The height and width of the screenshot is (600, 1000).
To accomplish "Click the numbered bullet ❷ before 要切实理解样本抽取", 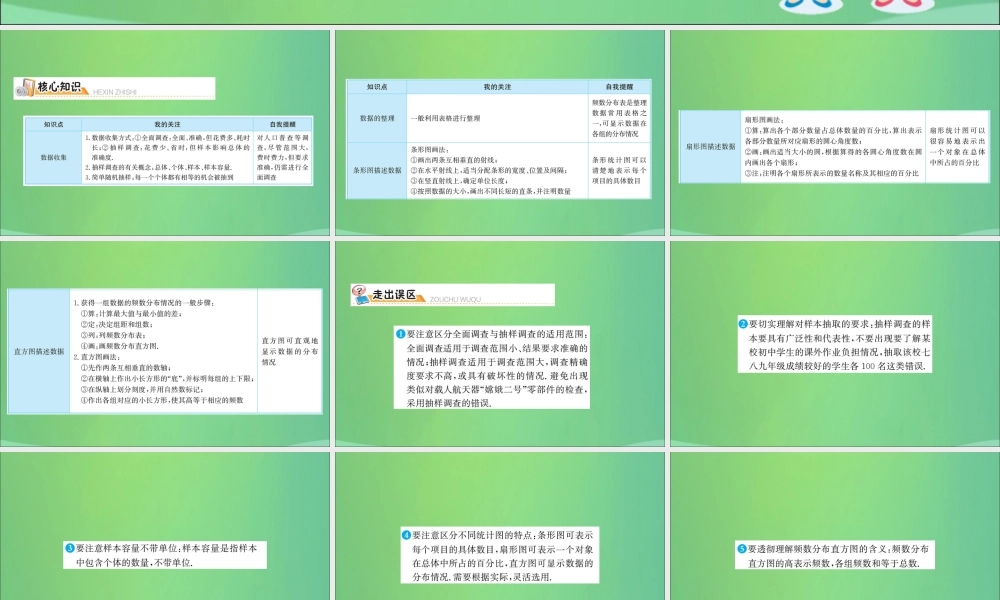I will point(743,324).
